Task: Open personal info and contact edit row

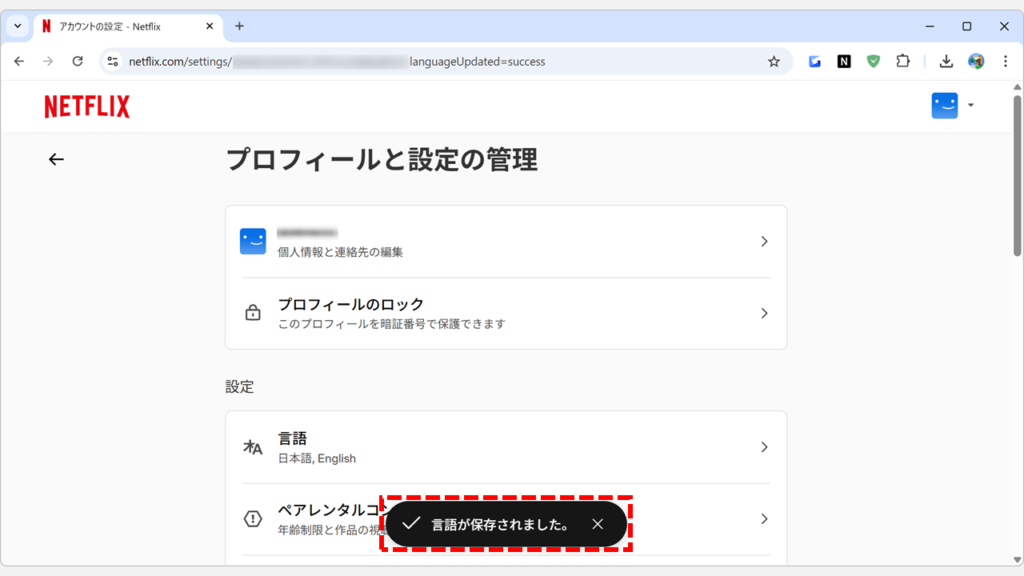Action: [506, 242]
